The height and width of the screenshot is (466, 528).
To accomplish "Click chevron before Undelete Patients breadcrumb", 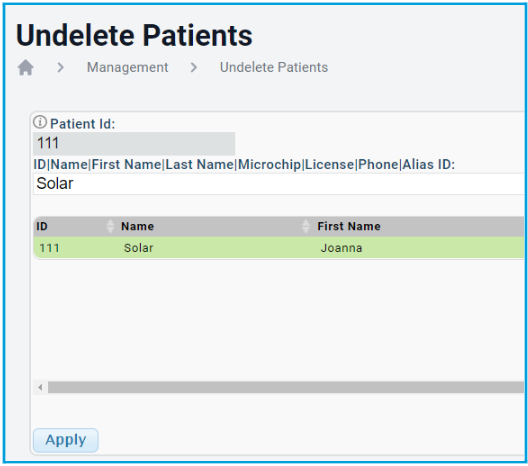I will point(194,67).
